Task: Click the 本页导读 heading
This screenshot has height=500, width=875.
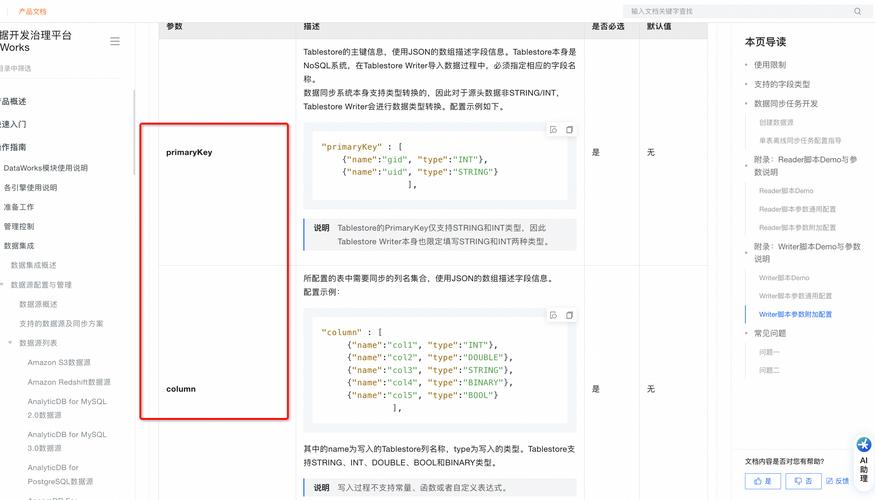Action: click(765, 42)
